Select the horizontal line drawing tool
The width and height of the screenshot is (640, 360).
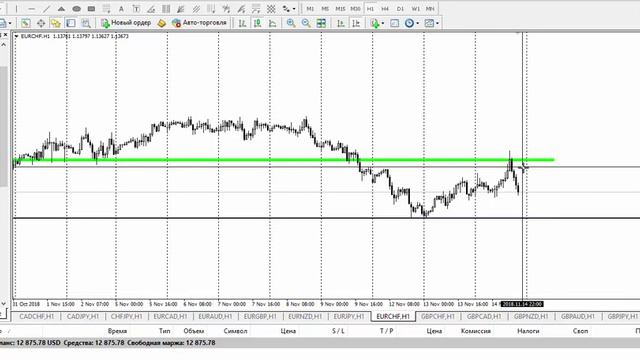tap(31, 9)
